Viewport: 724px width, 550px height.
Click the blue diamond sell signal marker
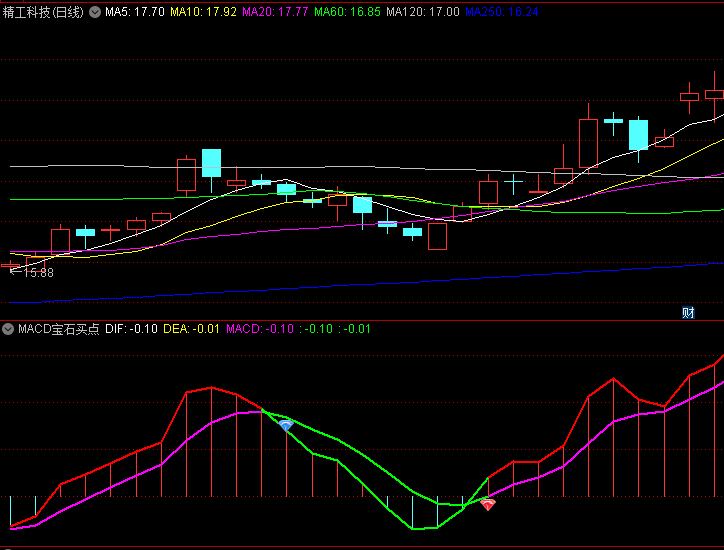tap(286, 426)
